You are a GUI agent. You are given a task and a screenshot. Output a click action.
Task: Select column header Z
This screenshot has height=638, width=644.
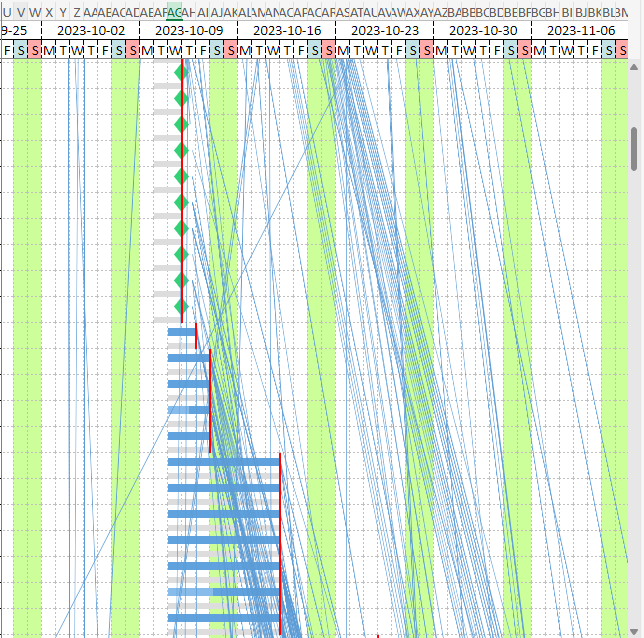[x=77, y=13]
